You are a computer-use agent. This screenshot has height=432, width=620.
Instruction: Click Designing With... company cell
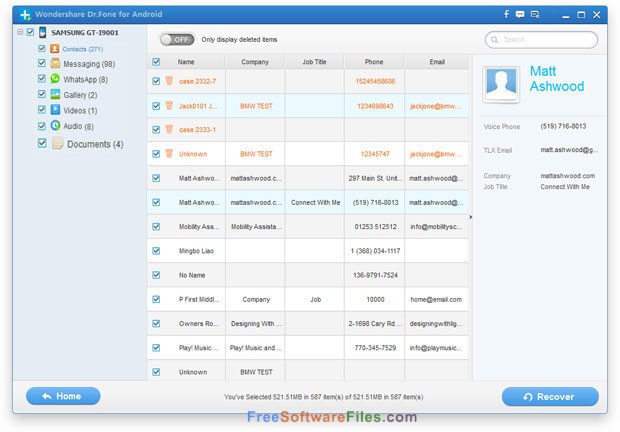pos(256,323)
